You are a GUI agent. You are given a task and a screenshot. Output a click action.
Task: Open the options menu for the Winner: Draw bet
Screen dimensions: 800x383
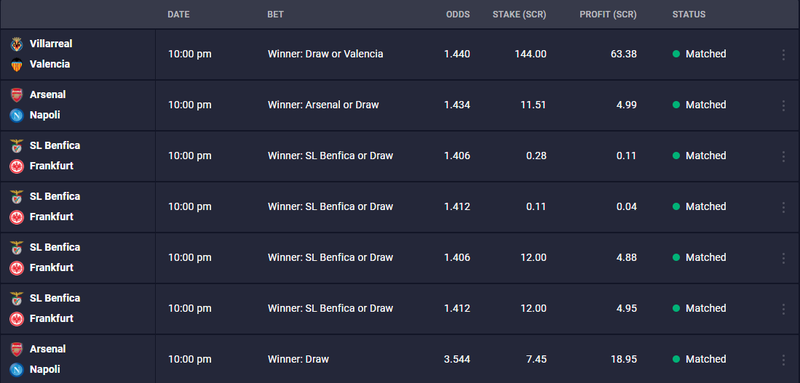point(784,360)
